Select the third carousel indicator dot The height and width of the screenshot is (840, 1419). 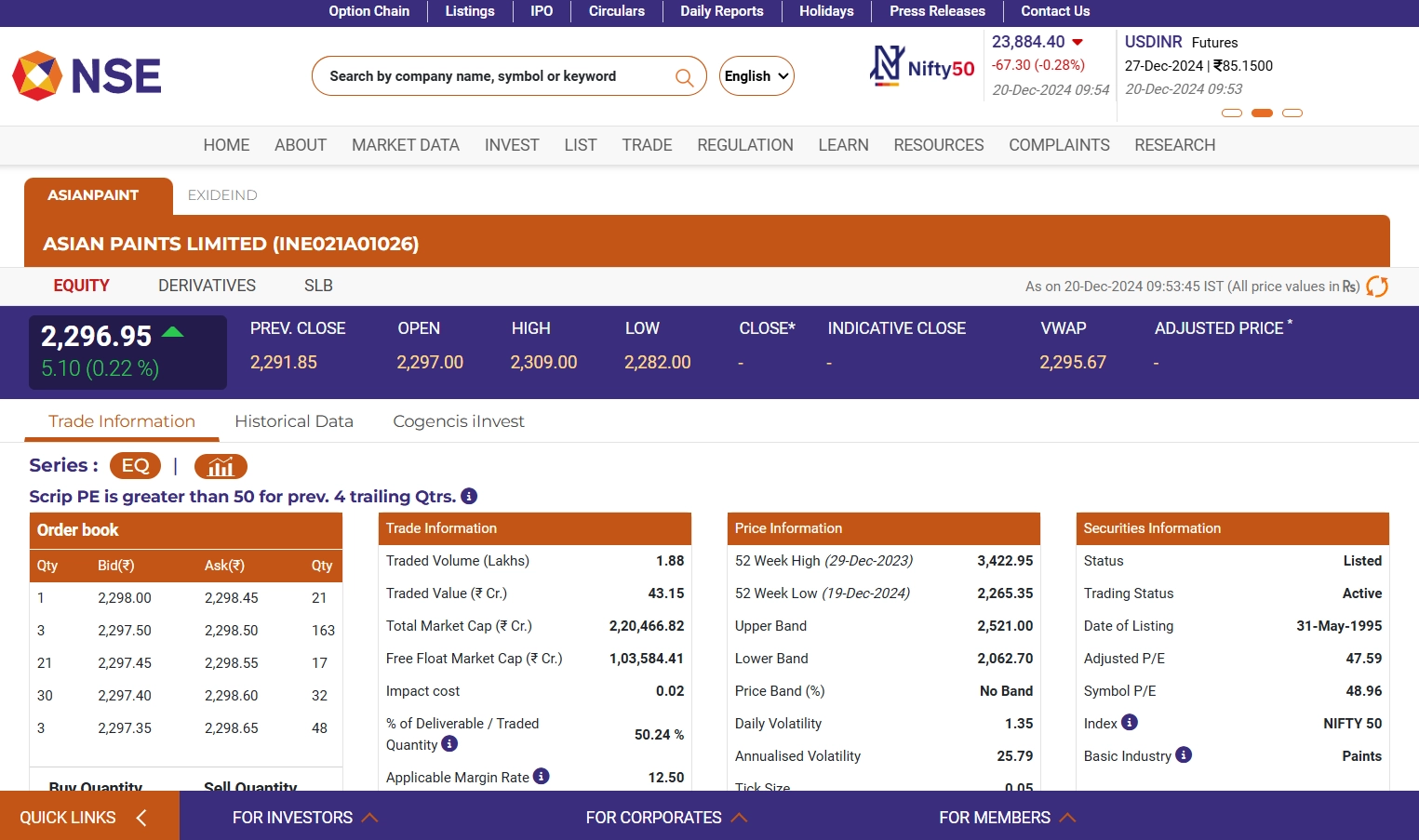pos(1292,113)
